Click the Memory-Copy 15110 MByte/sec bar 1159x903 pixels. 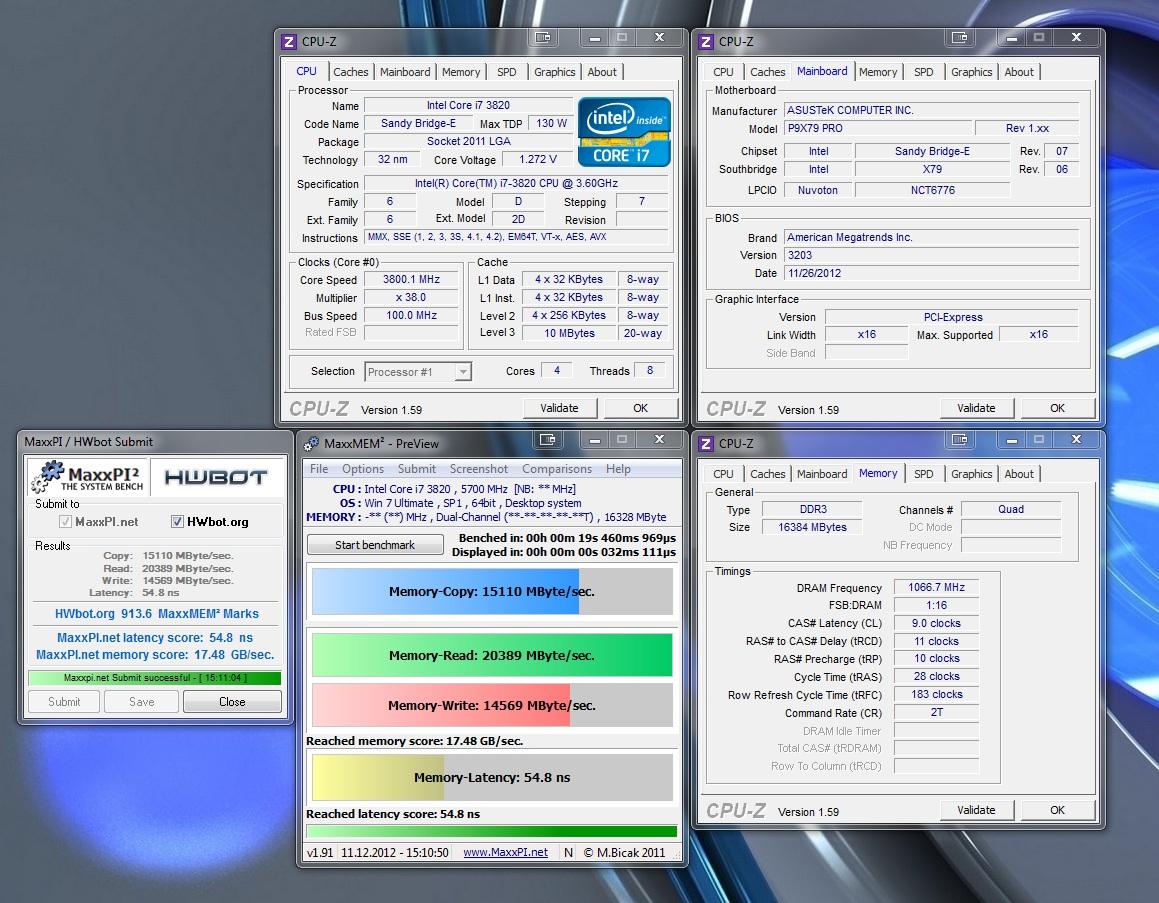pos(492,591)
